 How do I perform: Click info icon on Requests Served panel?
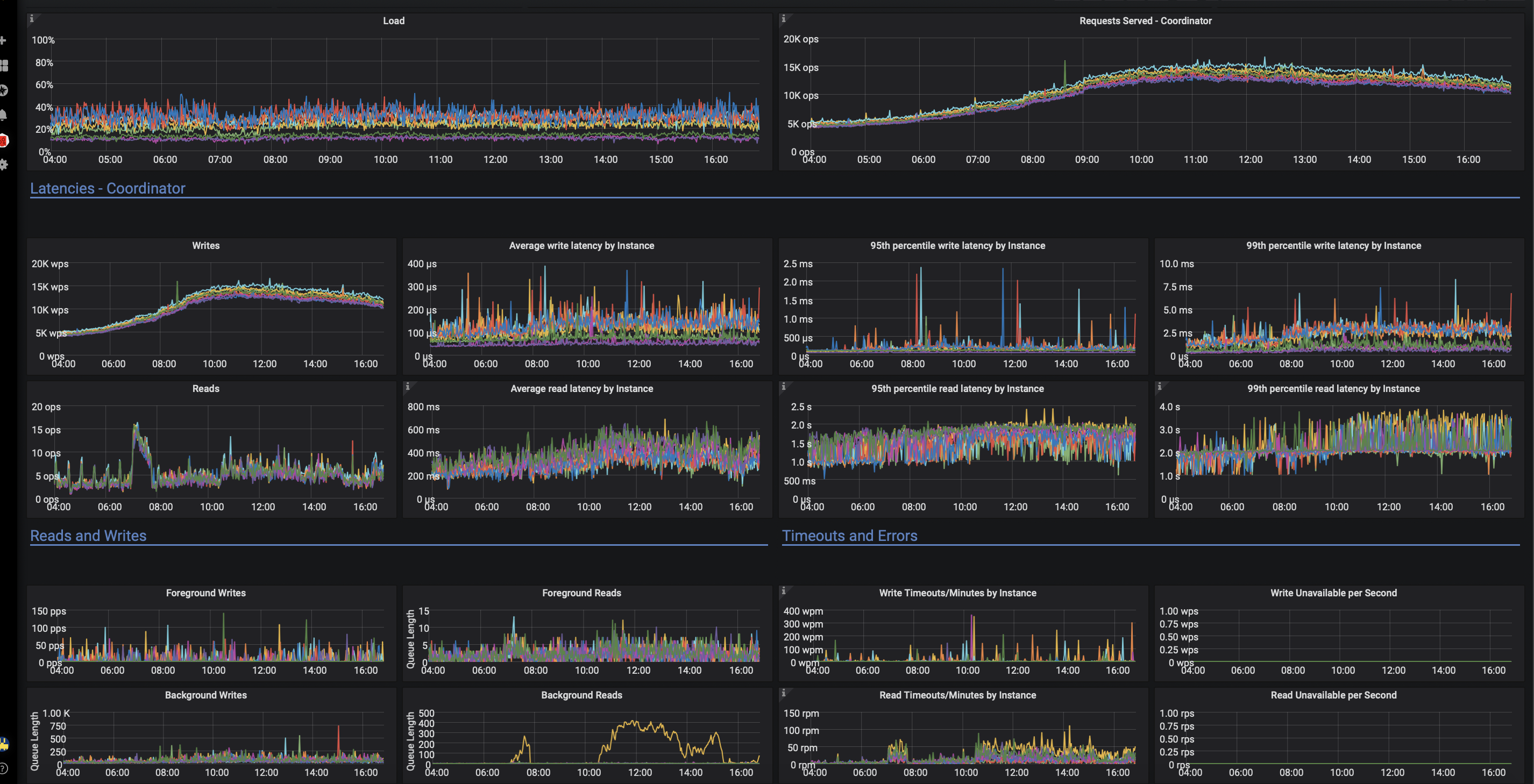[784, 19]
